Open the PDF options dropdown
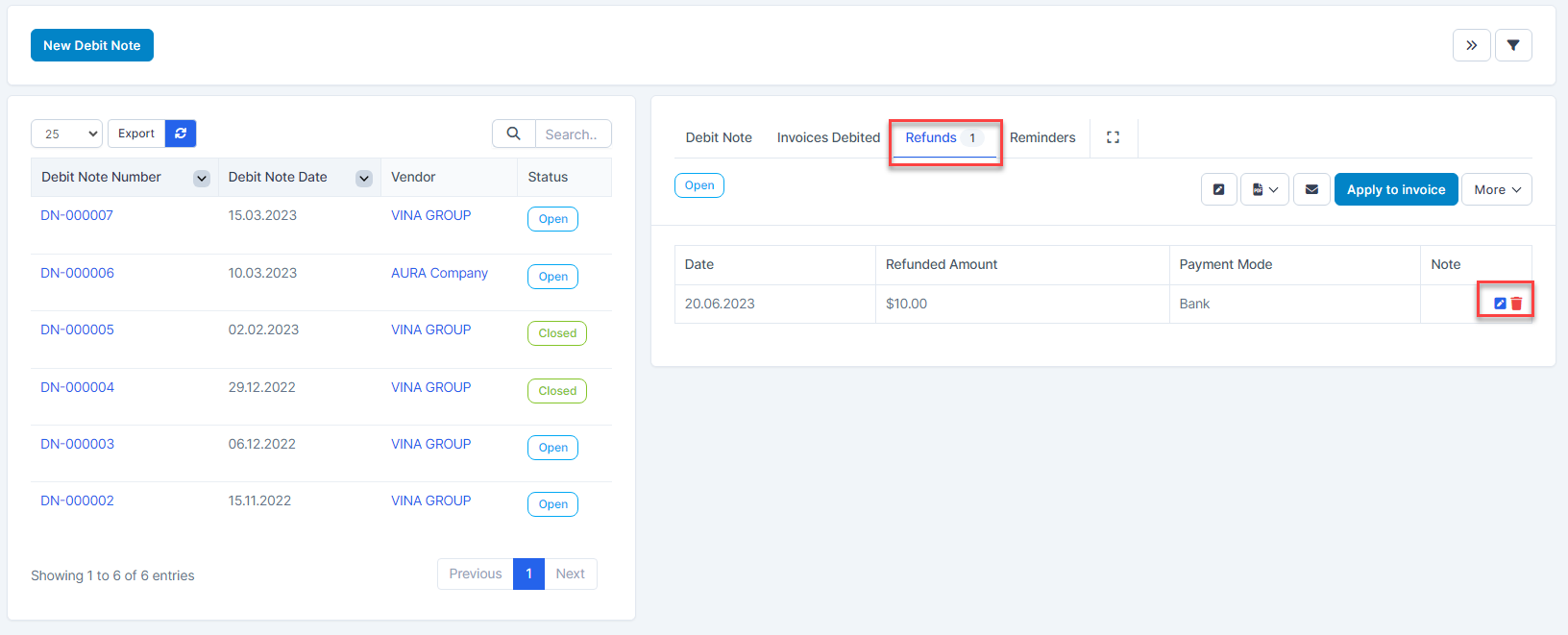 tap(1264, 189)
